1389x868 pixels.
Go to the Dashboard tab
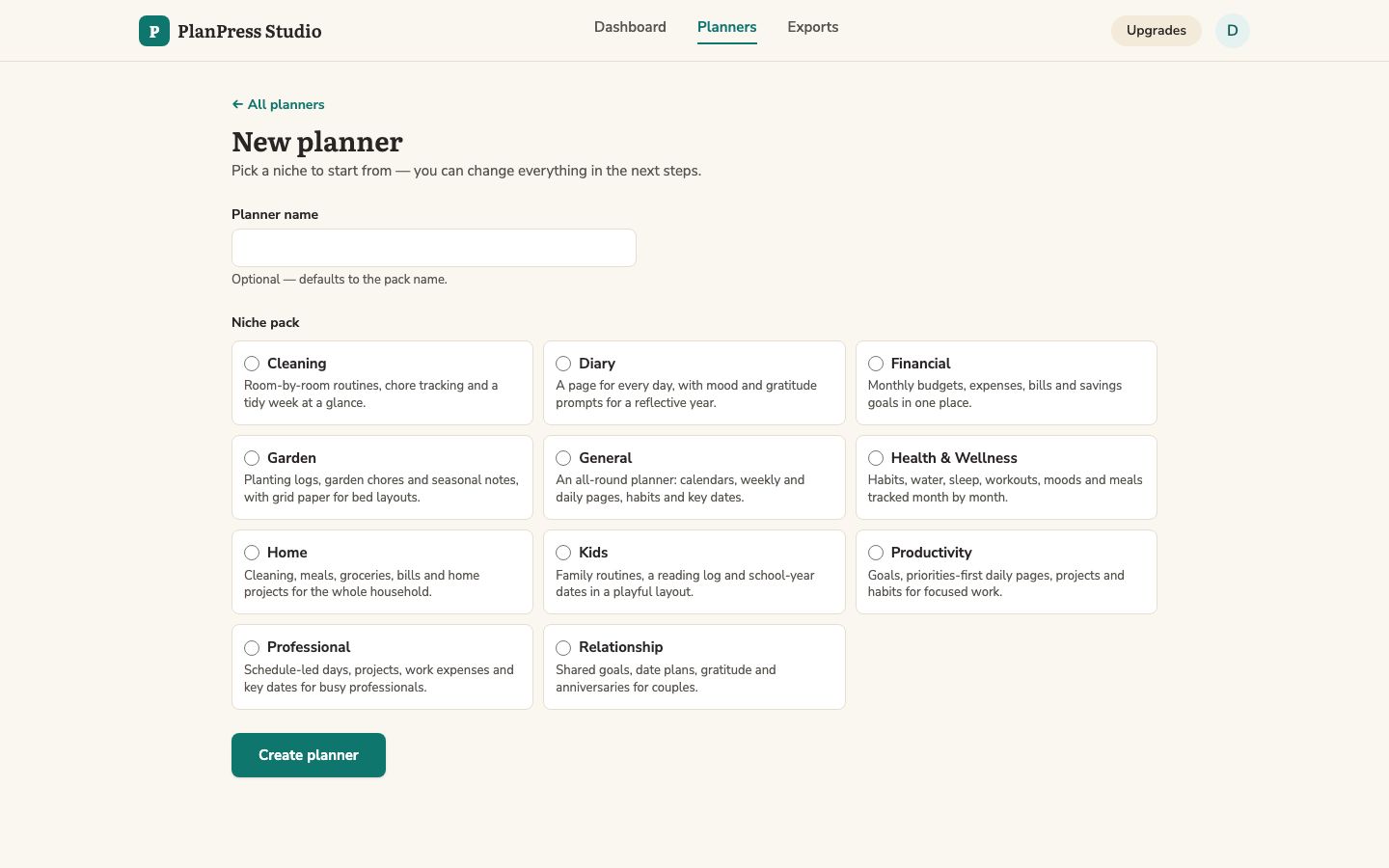[630, 27]
